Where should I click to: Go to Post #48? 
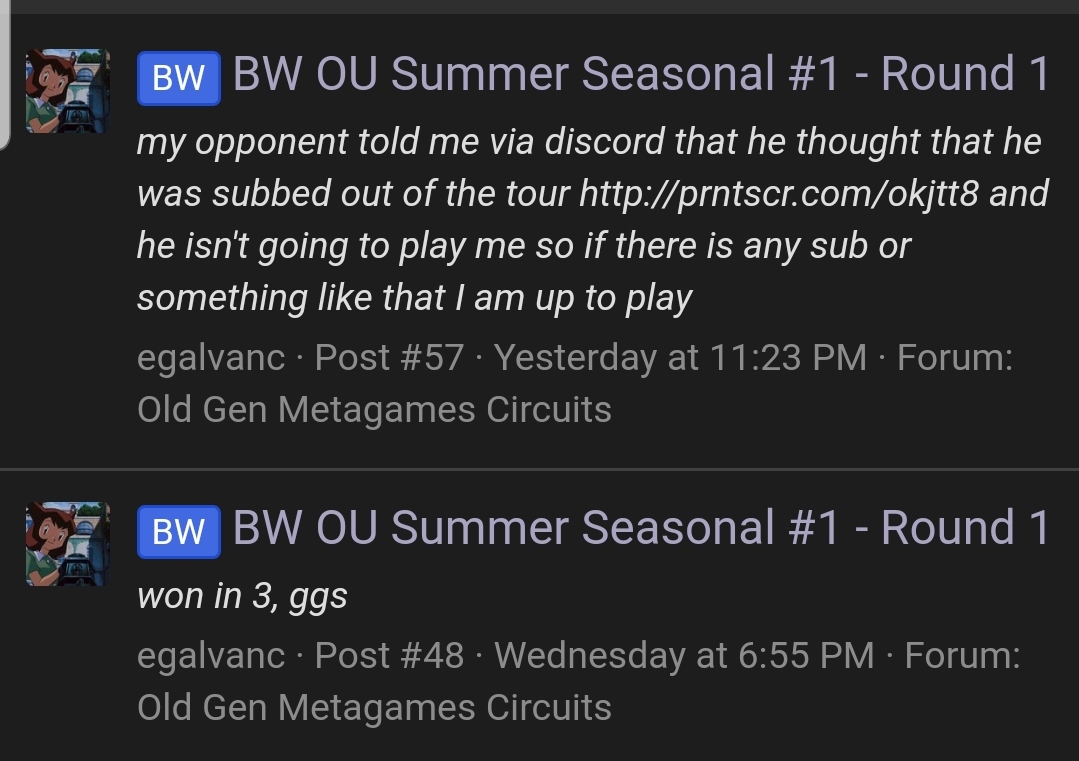click(389, 655)
